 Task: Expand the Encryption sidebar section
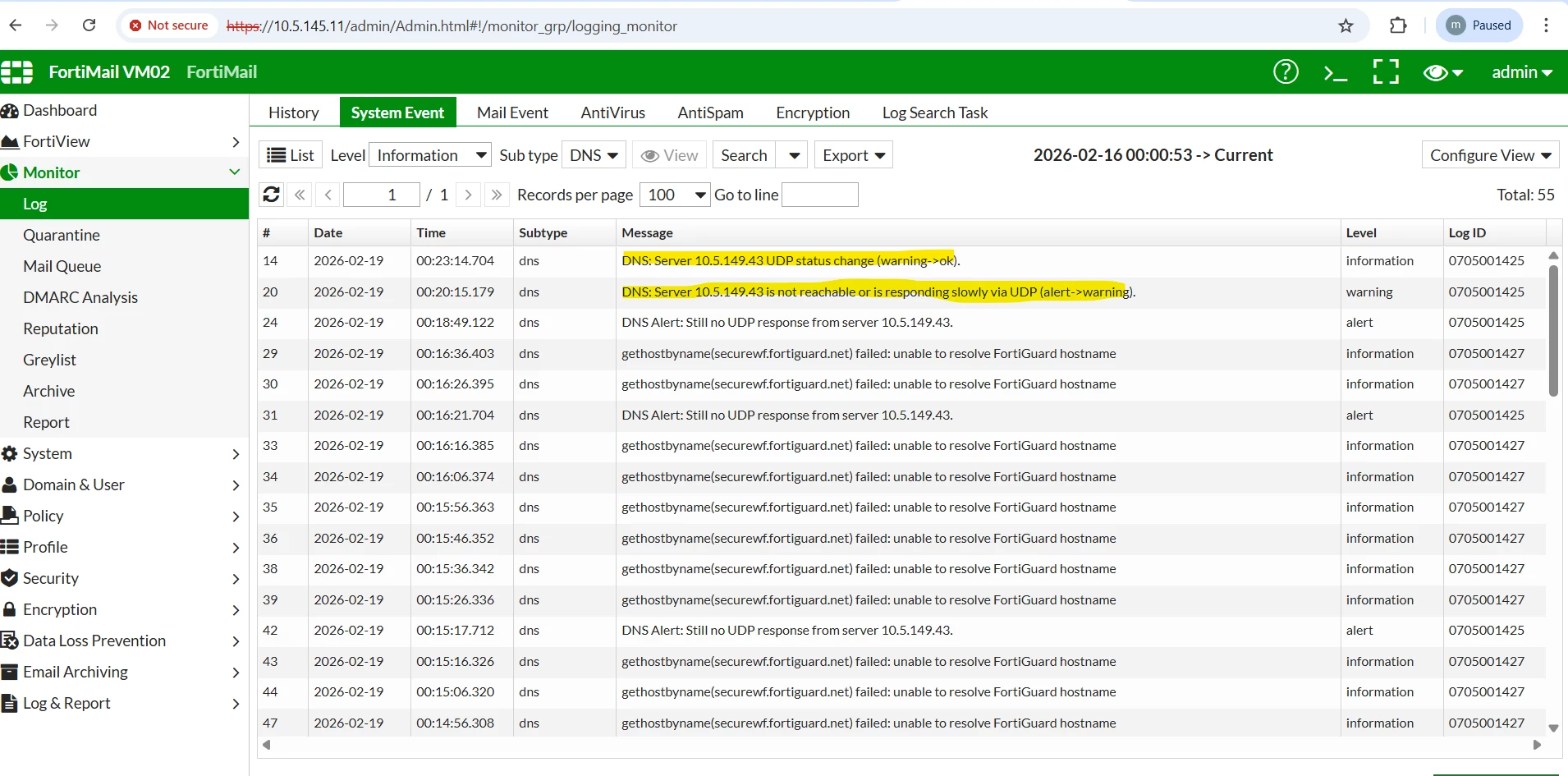click(124, 609)
